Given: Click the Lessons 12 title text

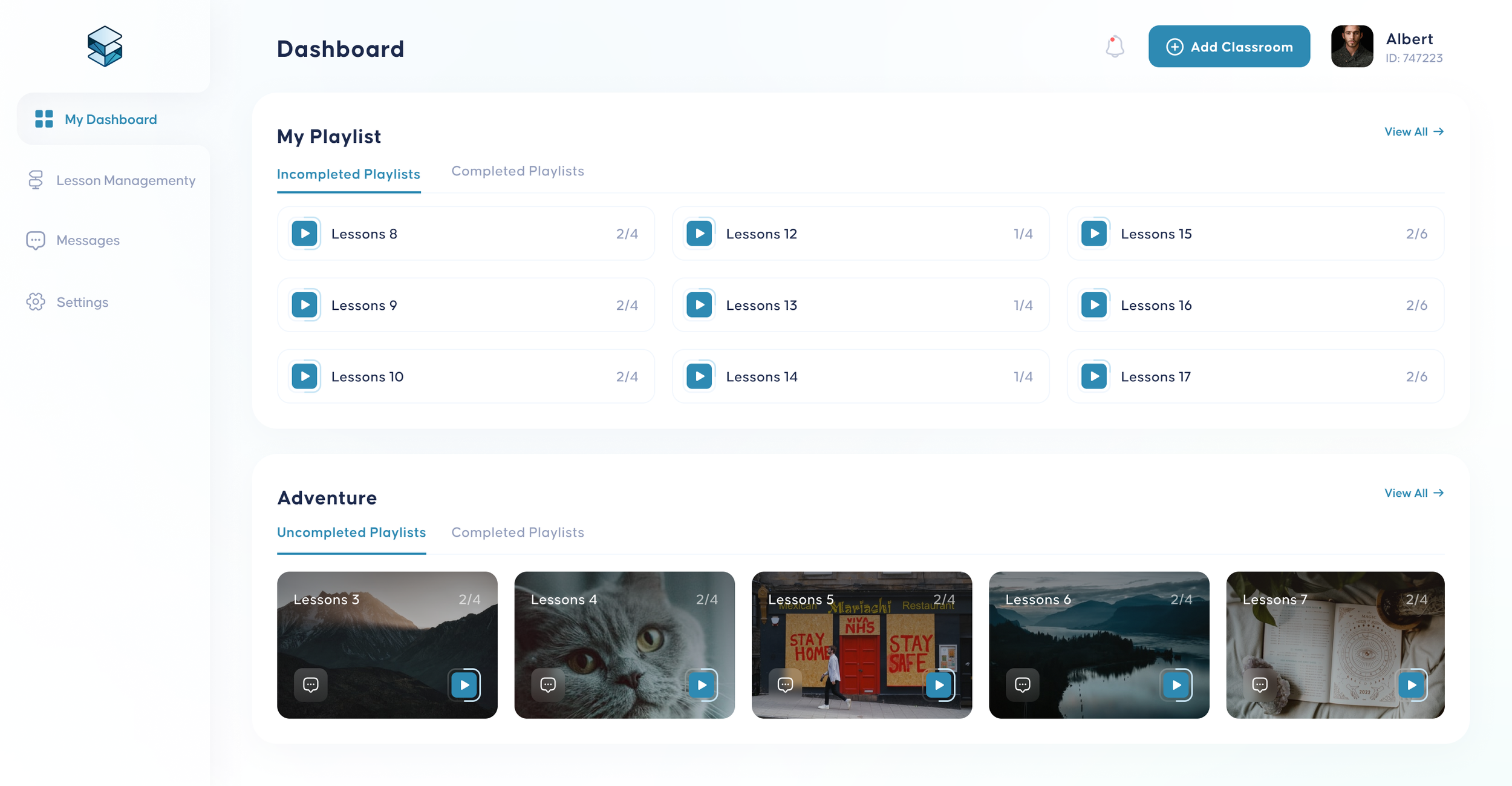Looking at the screenshot, I should (x=761, y=234).
